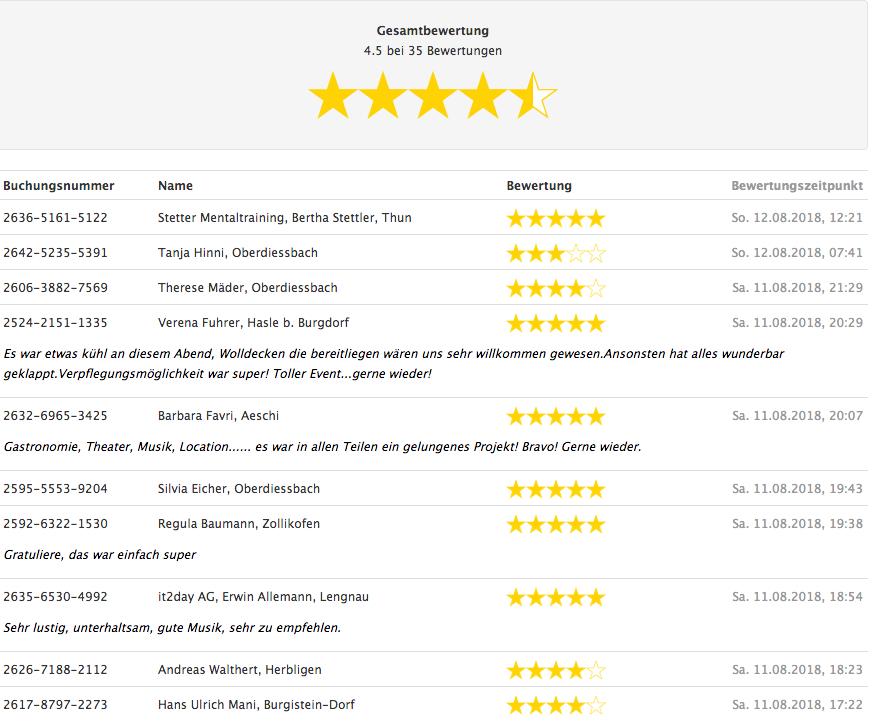Click Tanja Hinni's three-star rating

point(556,253)
